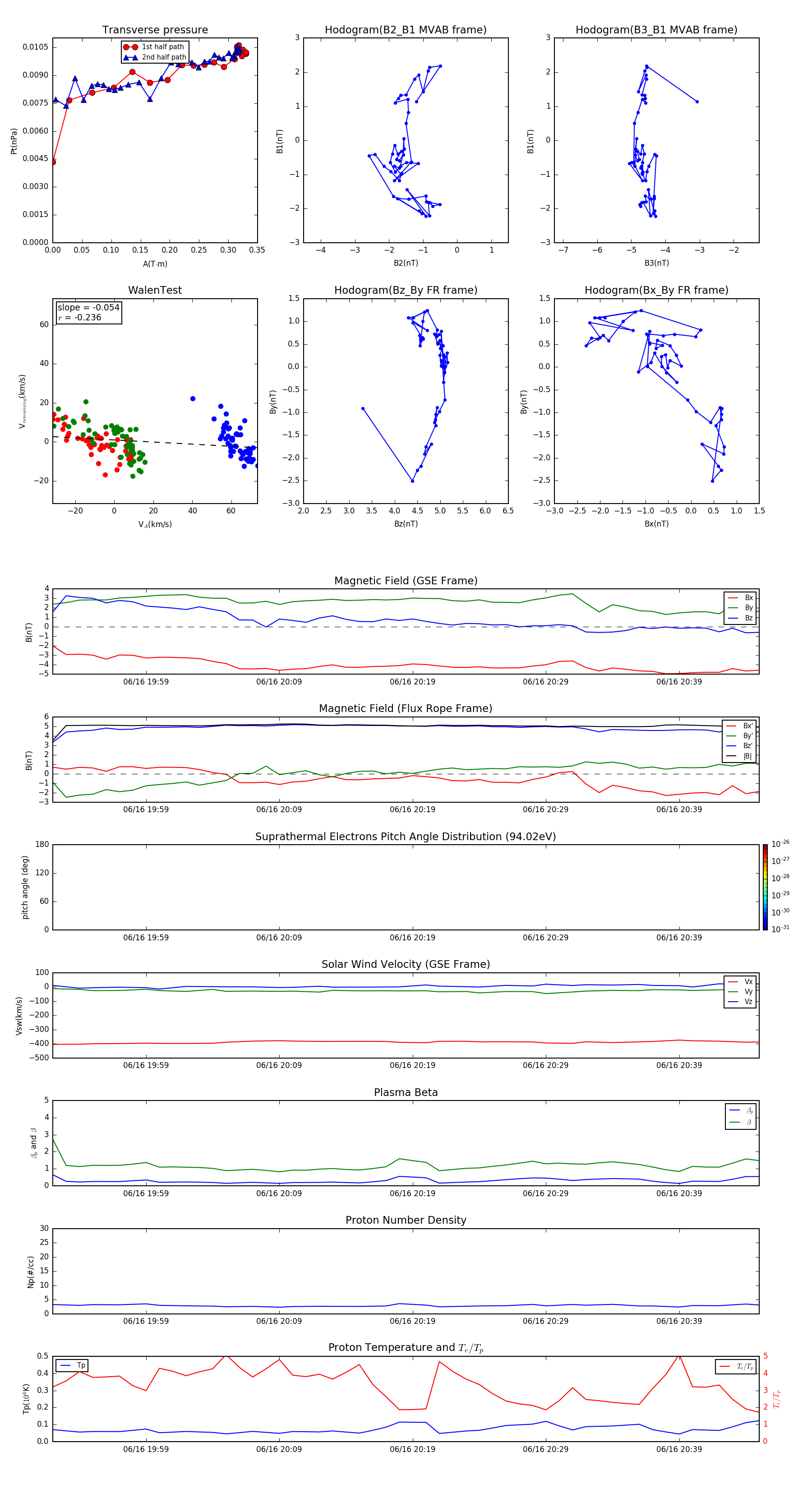
Task: Click 'pitch angle (deg)' y-axis label
Action: [25, 887]
